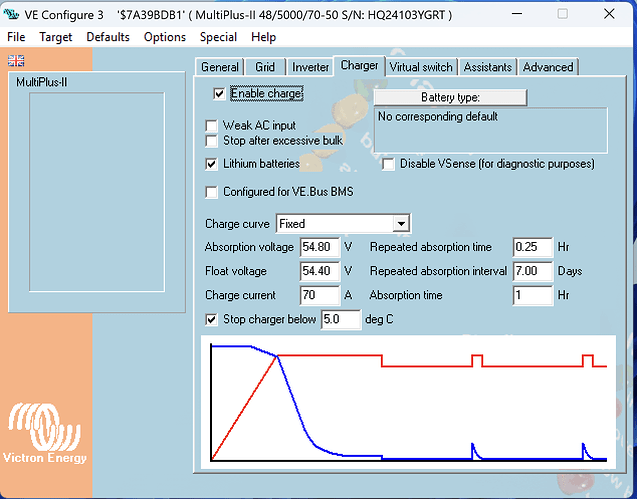Open the Special menu

tap(219, 37)
